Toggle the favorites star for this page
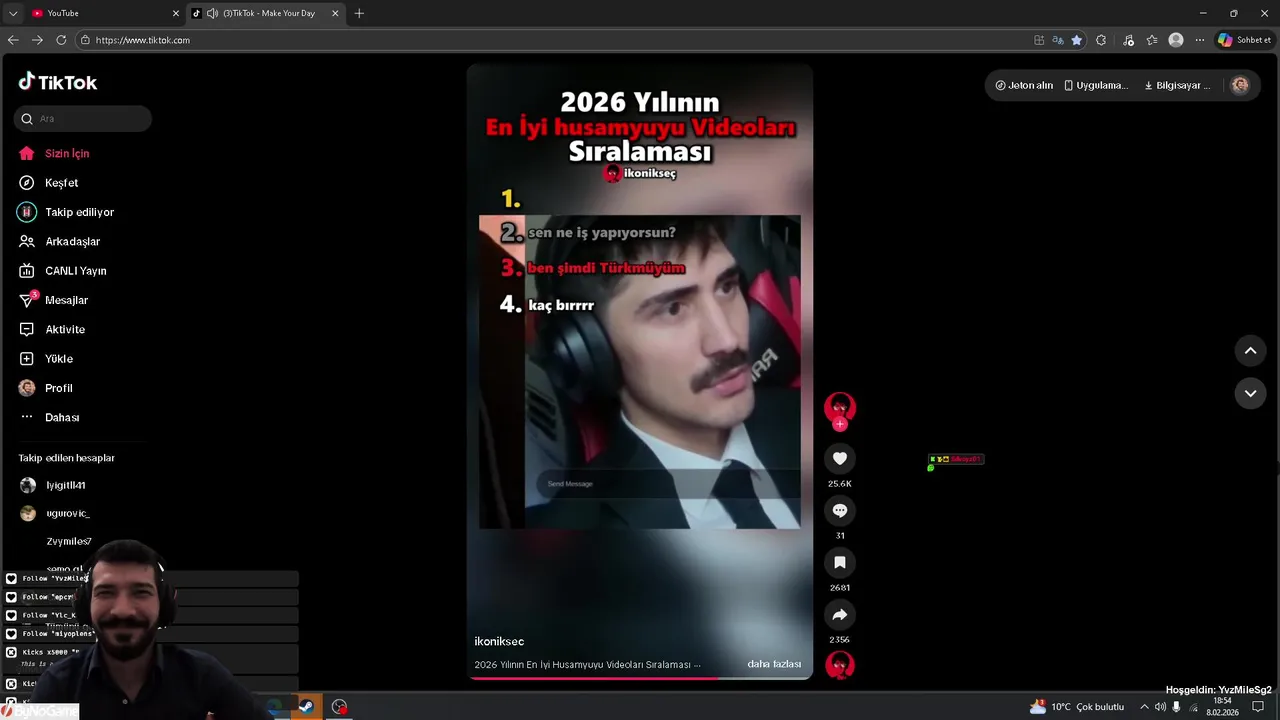1280x720 pixels. click(1076, 40)
